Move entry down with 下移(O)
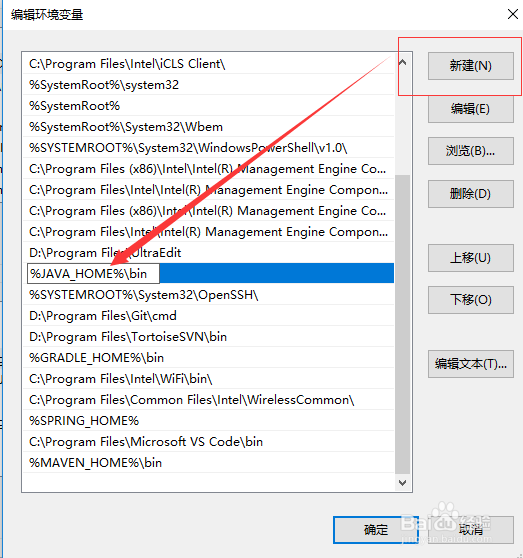523x558 pixels. [x=470, y=300]
